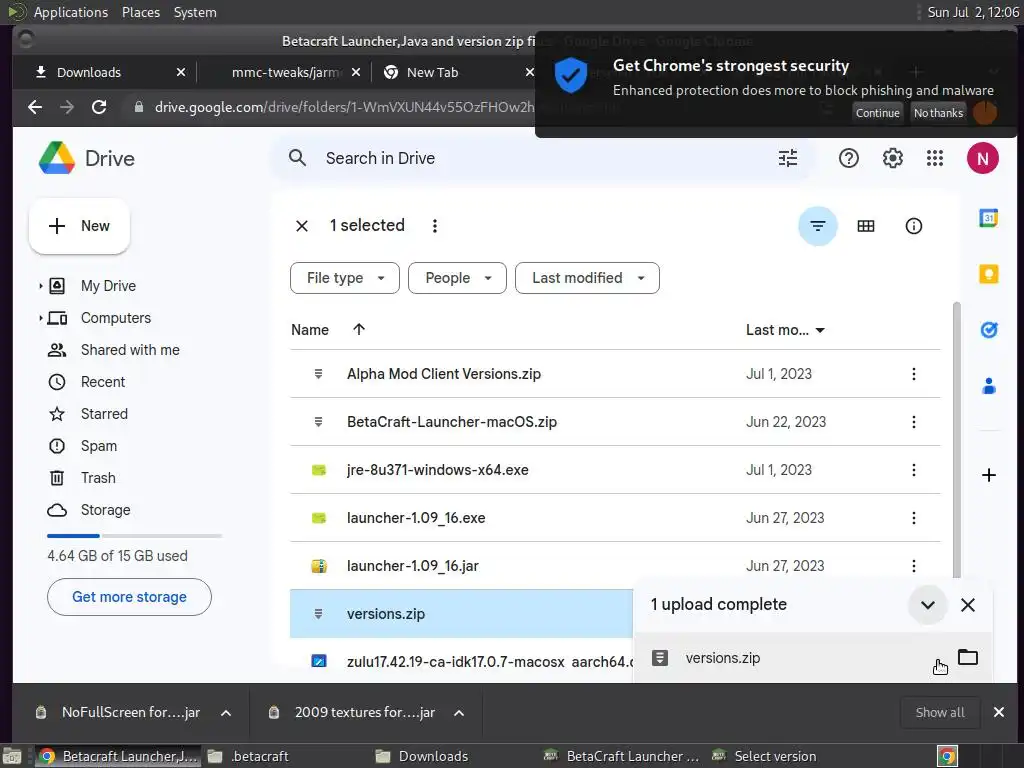This screenshot has height=768, width=1024.
Task: Open Google Keep side panel
Action: pyautogui.click(x=989, y=274)
